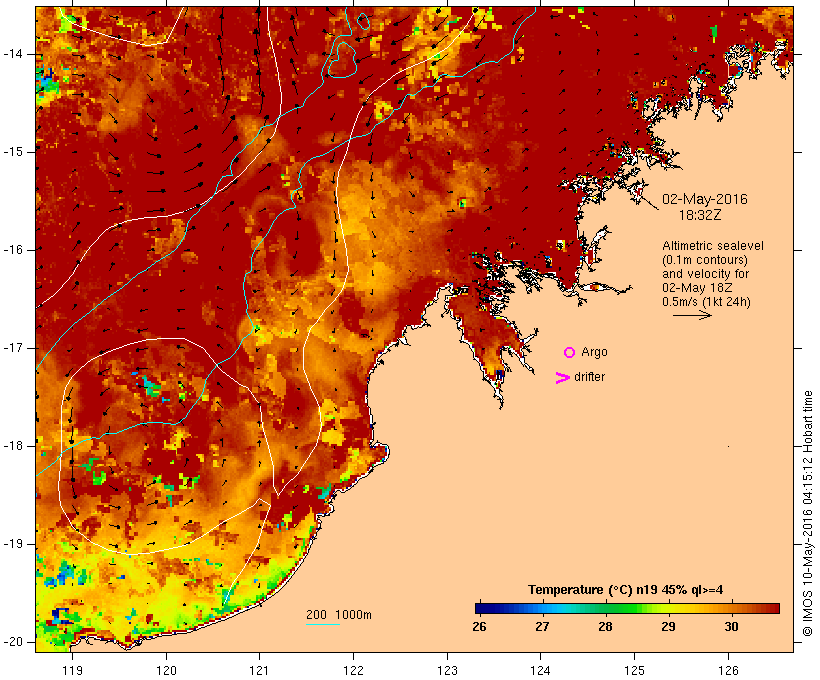Click longitude axis label '126'

tap(728, 671)
